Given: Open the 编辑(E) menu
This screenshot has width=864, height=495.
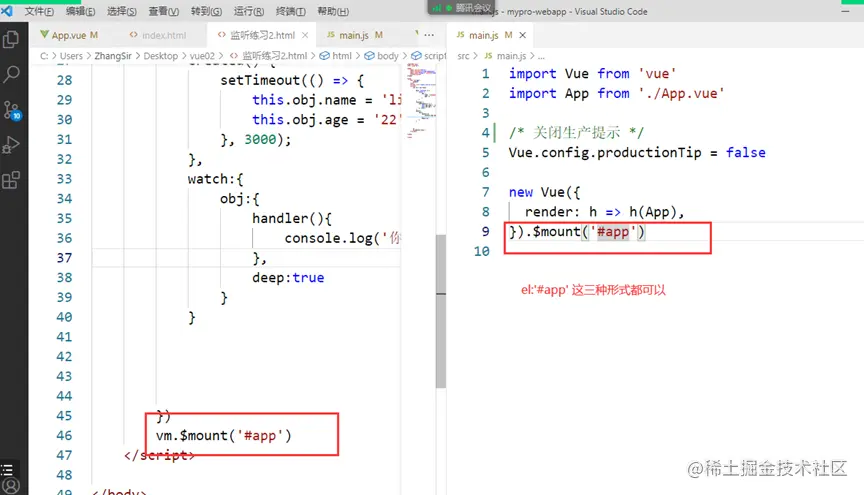Looking at the screenshot, I should point(80,11).
